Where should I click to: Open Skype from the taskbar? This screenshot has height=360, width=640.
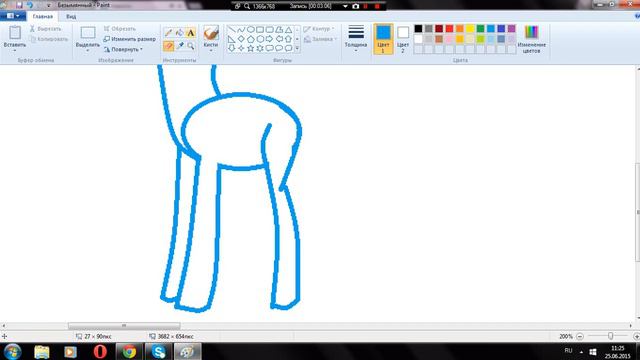(x=158, y=351)
